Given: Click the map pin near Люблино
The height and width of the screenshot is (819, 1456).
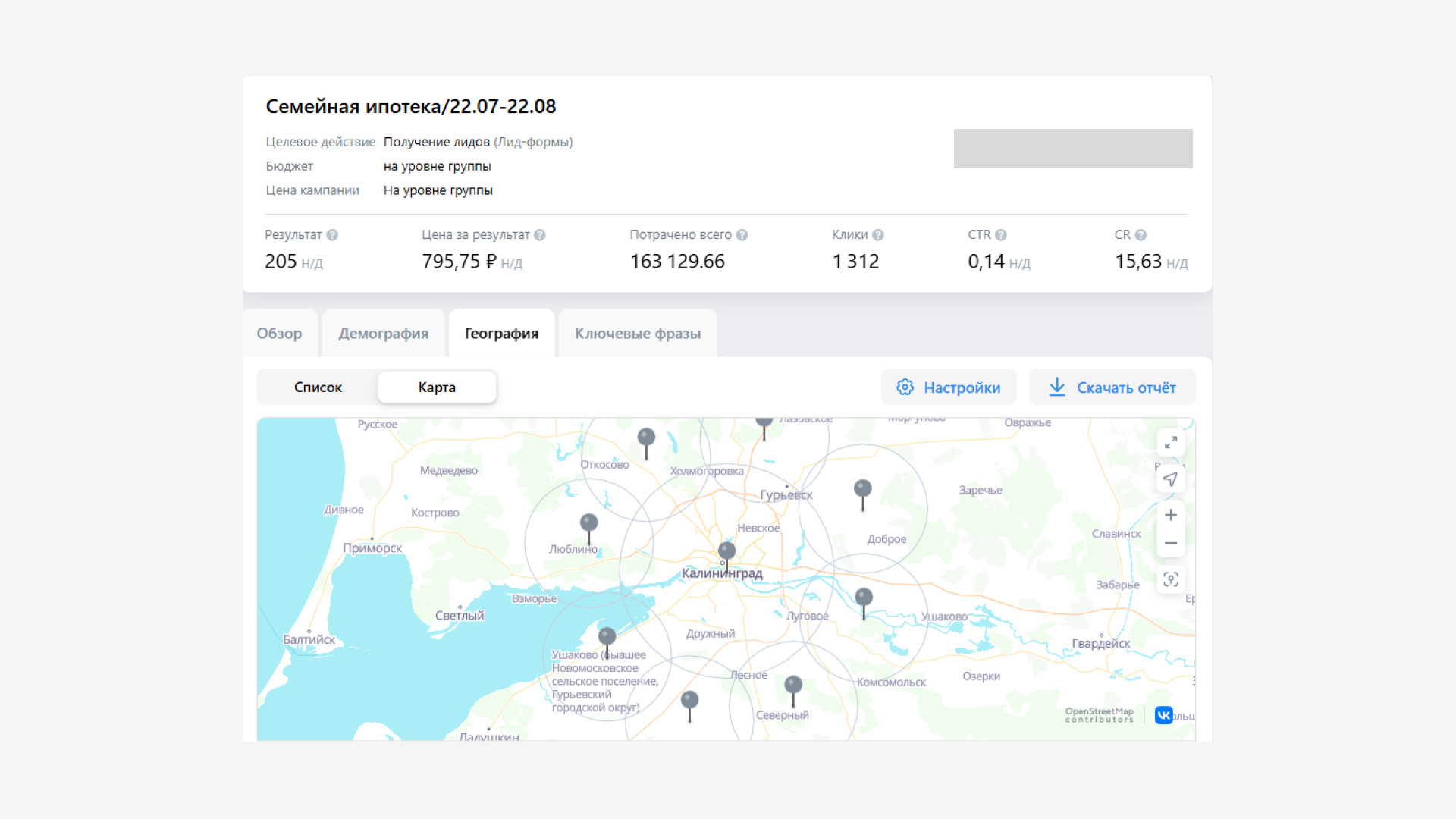Looking at the screenshot, I should [x=588, y=524].
